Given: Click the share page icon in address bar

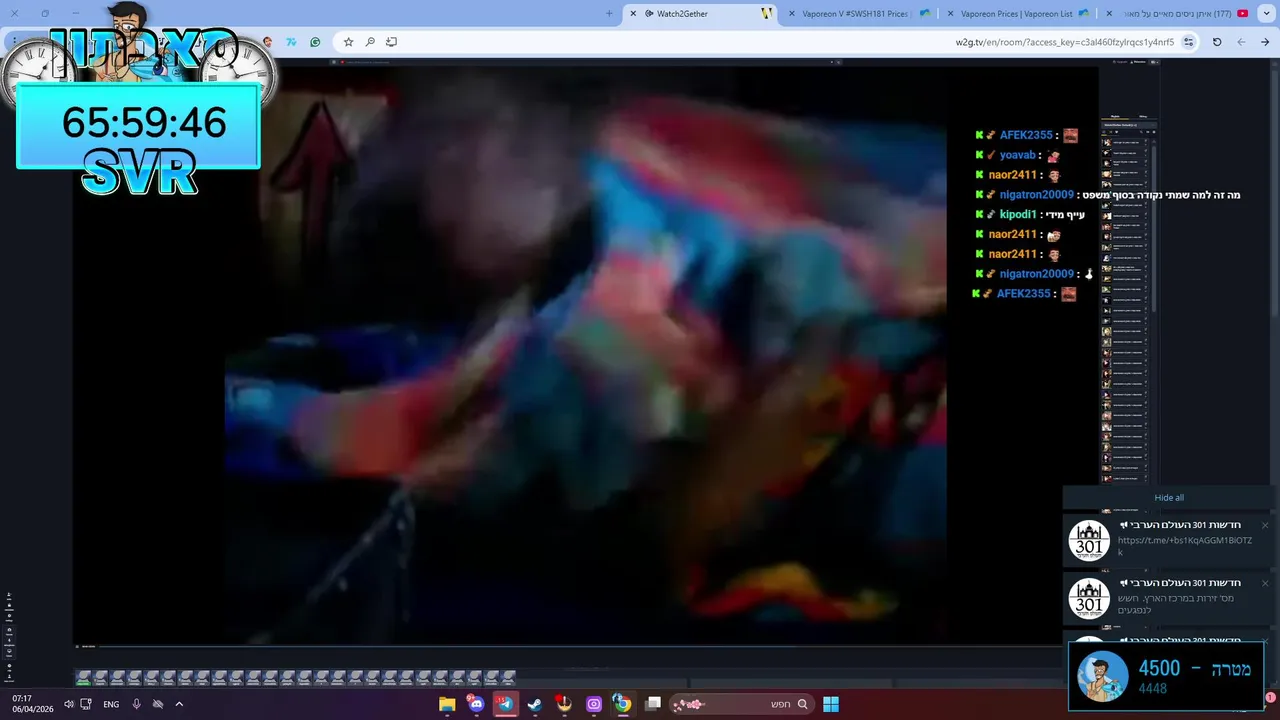Looking at the screenshot, I should (x=391, y=42).
